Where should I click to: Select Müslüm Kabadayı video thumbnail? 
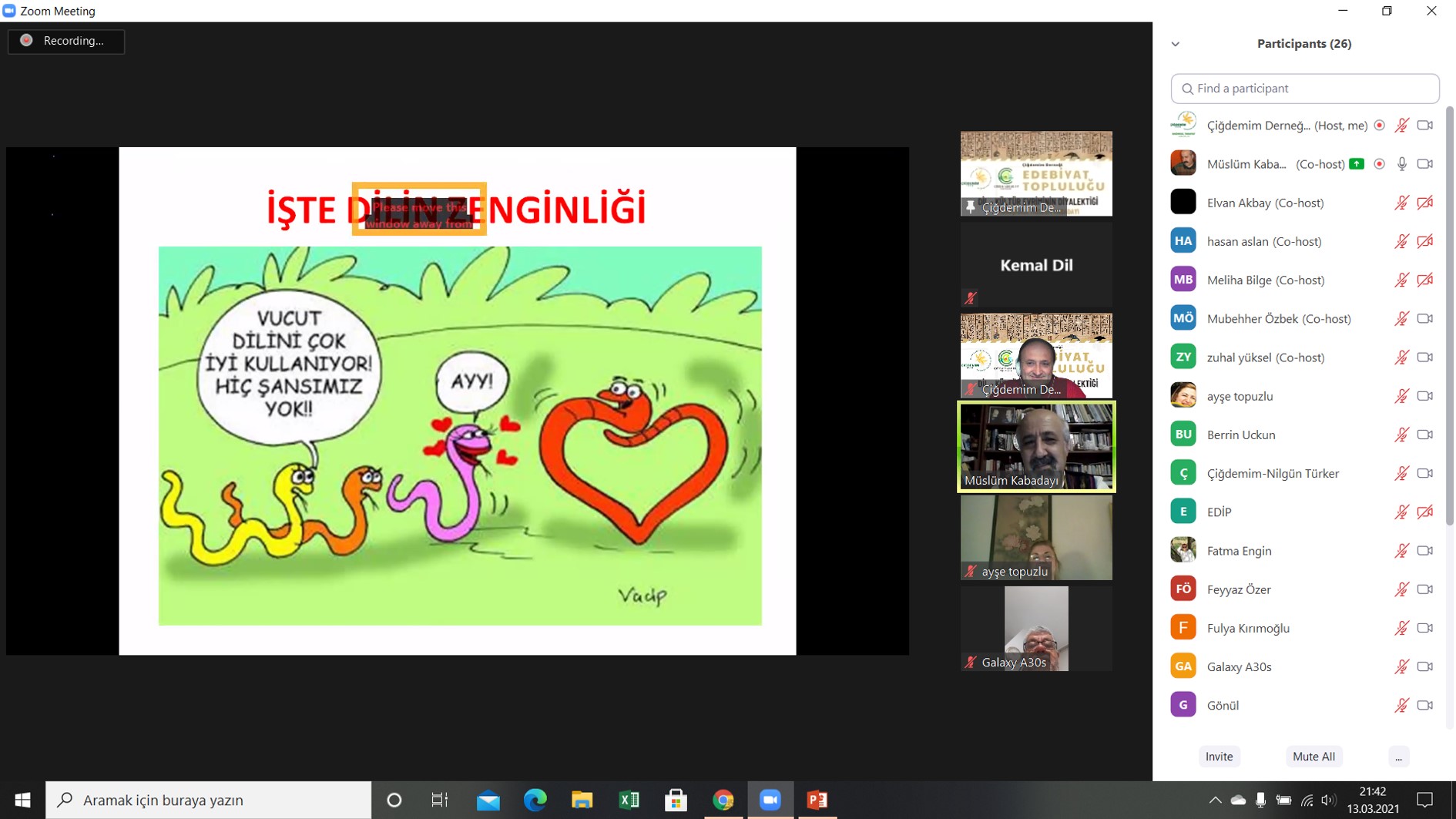pos(1036,446)
